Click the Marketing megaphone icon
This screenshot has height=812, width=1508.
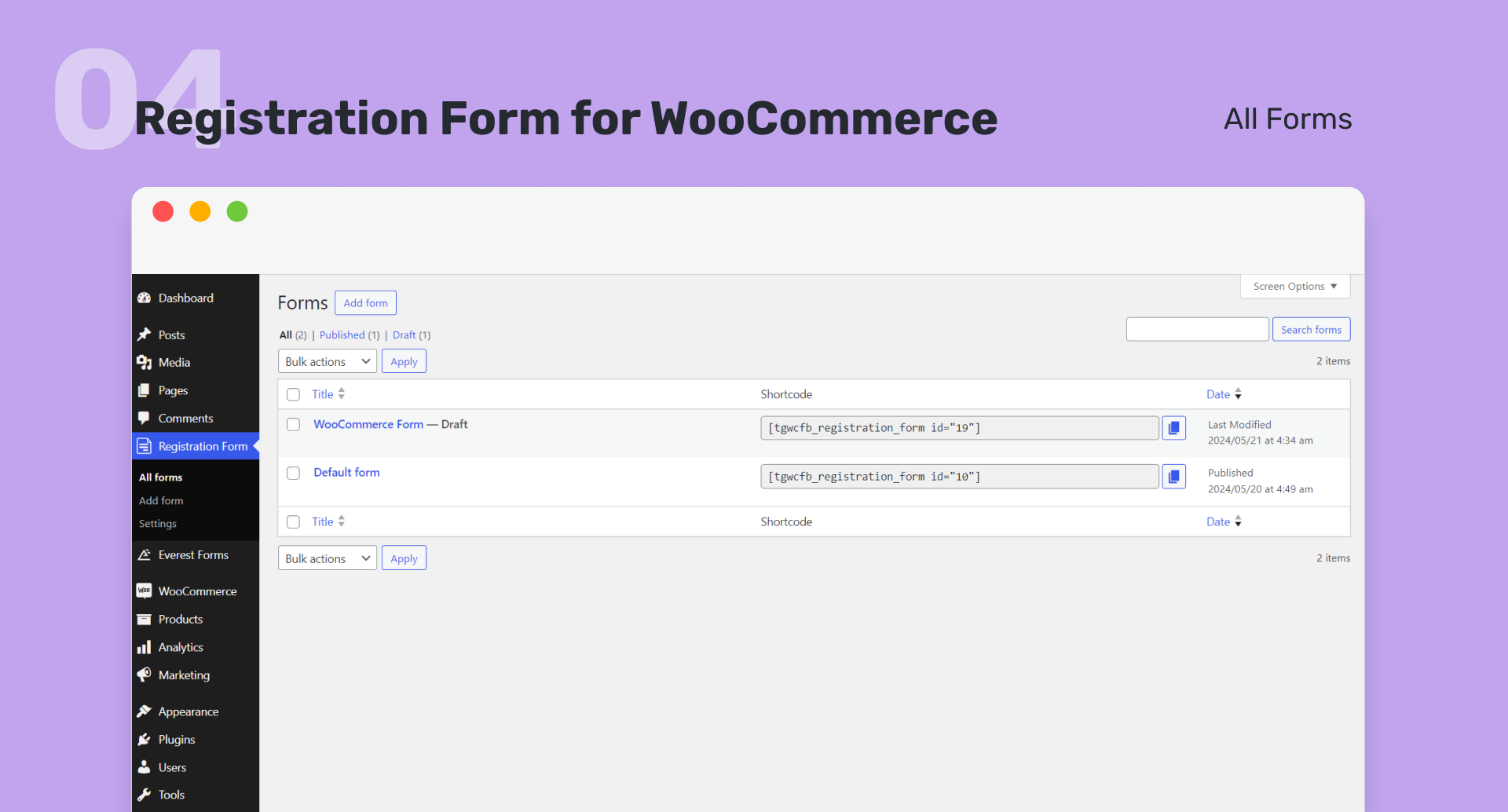click(x=145, y=675)
